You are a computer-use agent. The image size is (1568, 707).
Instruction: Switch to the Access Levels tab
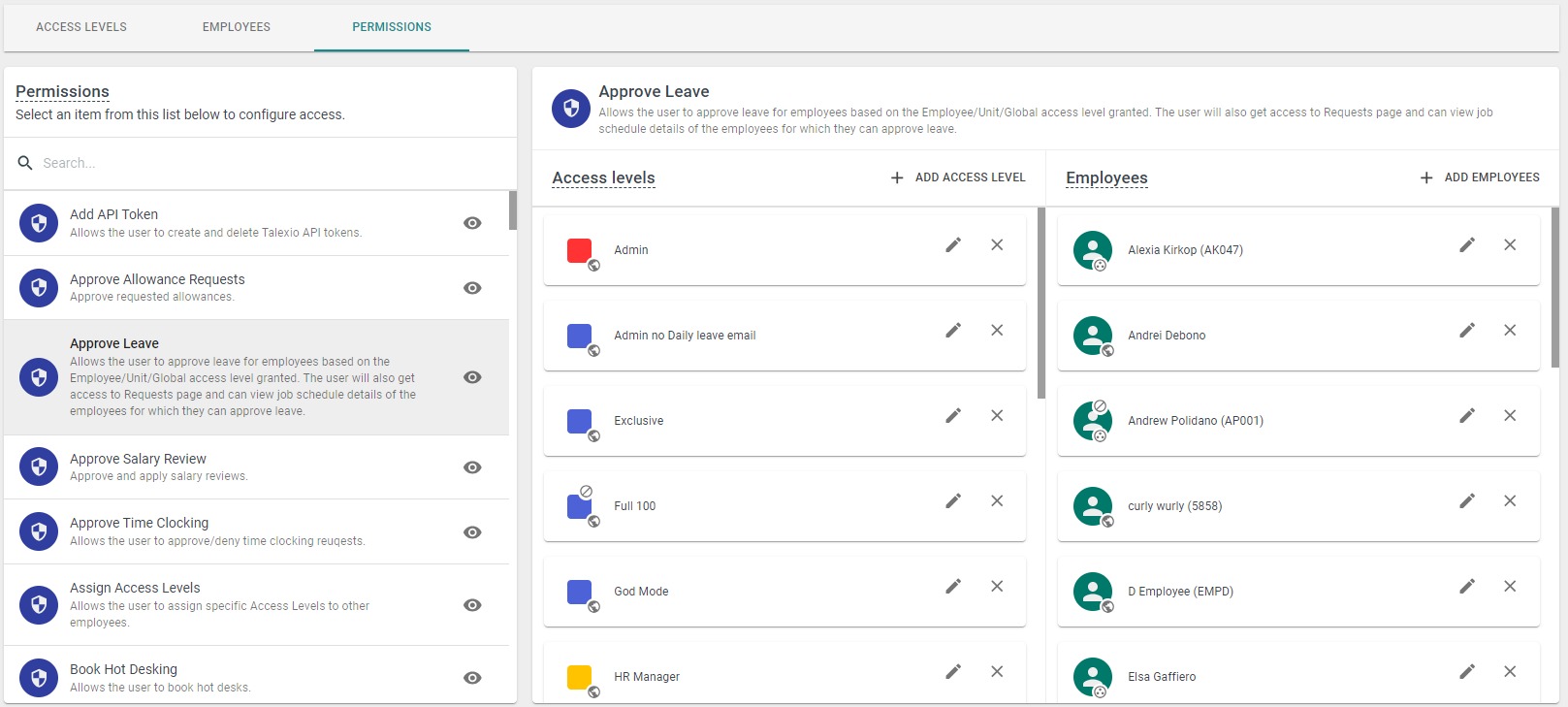[x=81, y=27]
